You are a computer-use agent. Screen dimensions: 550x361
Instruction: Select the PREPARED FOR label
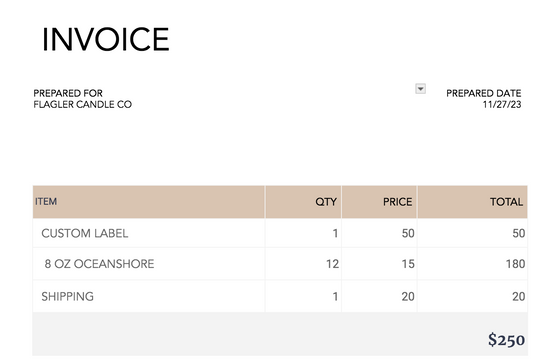click(x=68, y=93)
